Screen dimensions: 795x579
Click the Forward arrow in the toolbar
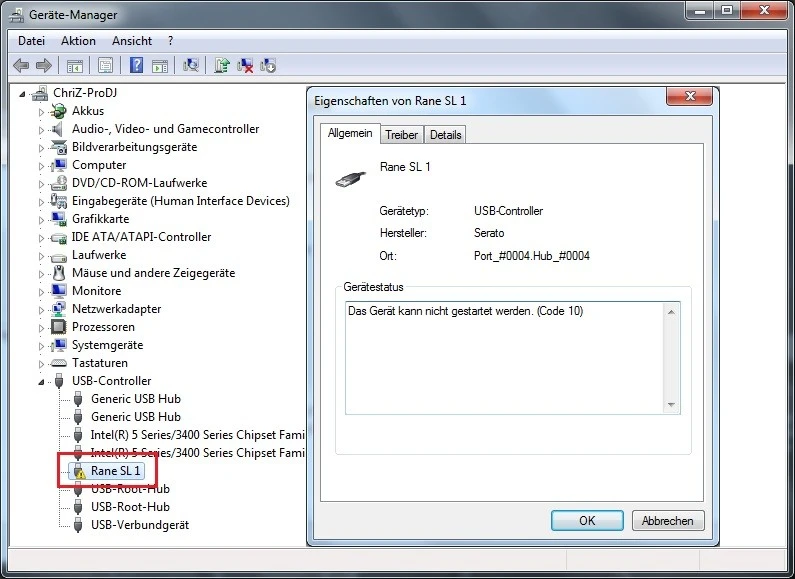(x=43, y=66)
